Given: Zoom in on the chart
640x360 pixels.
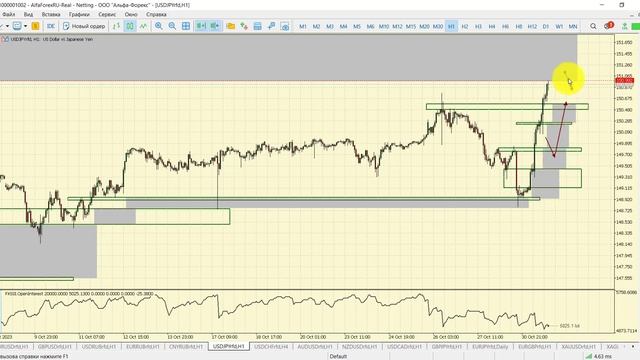Looking at the screenshot, I should point(159,26).
